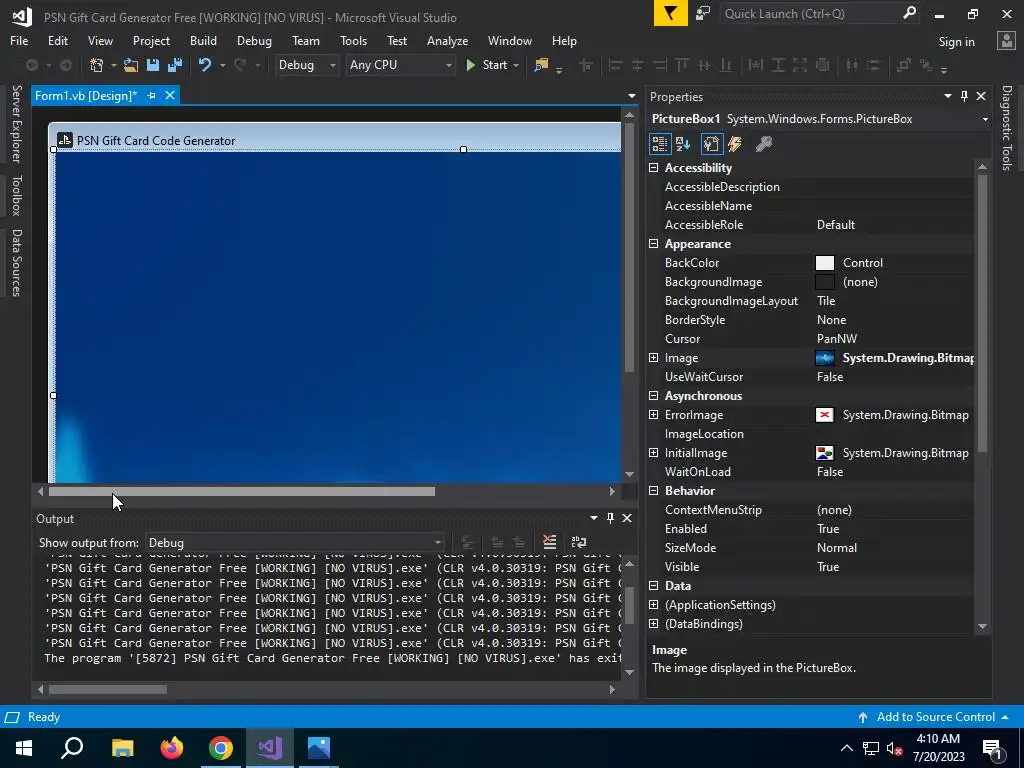Open Firefox from the taskbar
This screenshot has width=1024, height=768.
click(x=172, y=748)
